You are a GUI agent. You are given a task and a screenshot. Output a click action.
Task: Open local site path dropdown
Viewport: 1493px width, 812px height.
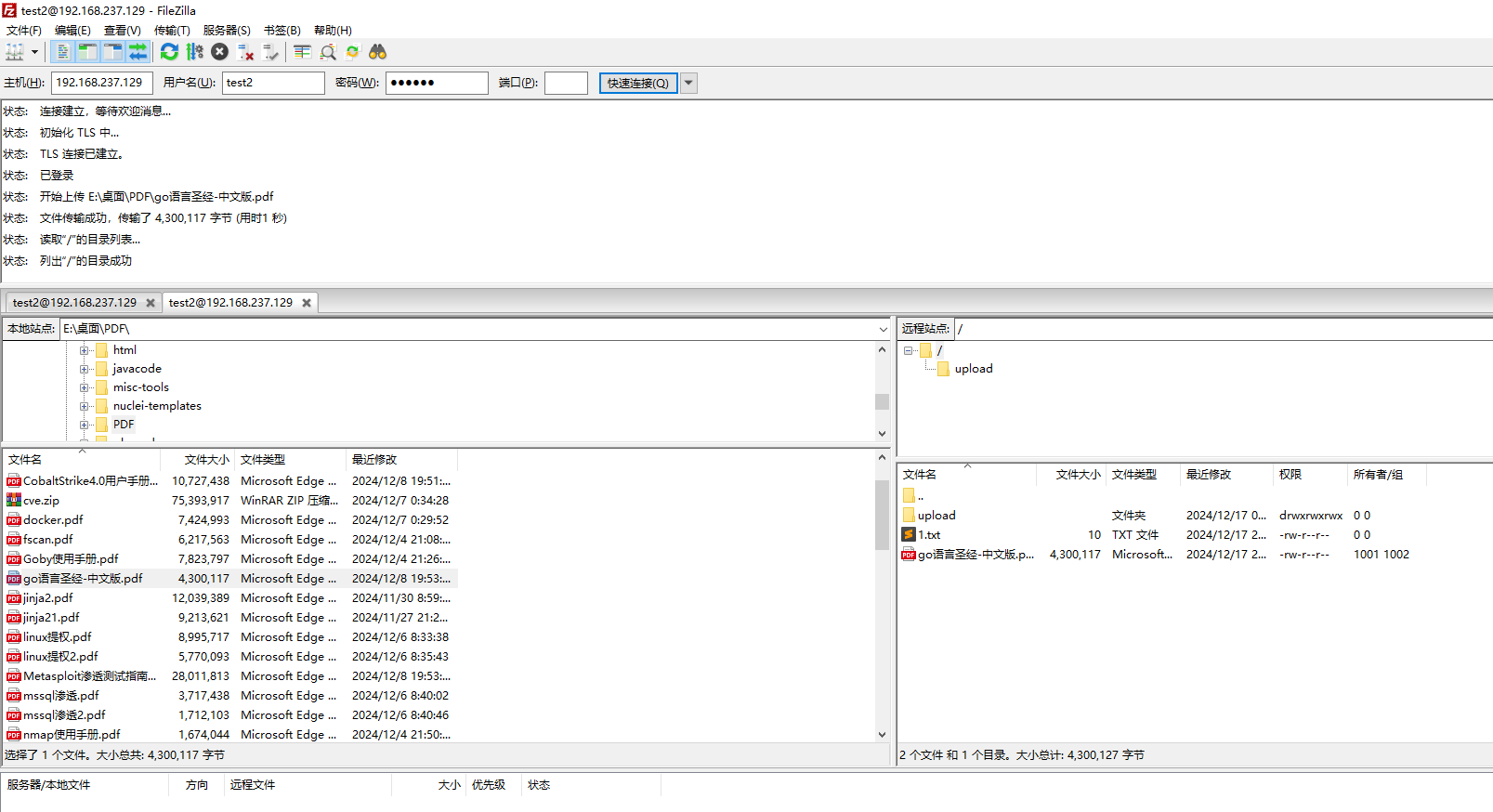point(883,329)
